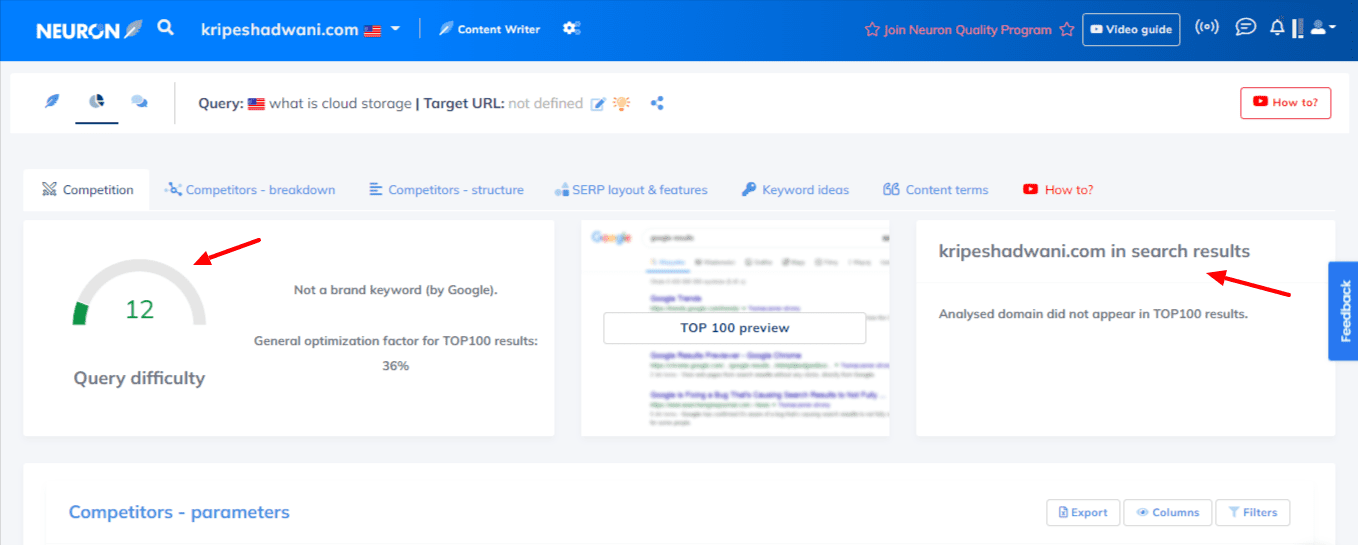Click 'what is cloud storage' query text

(340, 103)
